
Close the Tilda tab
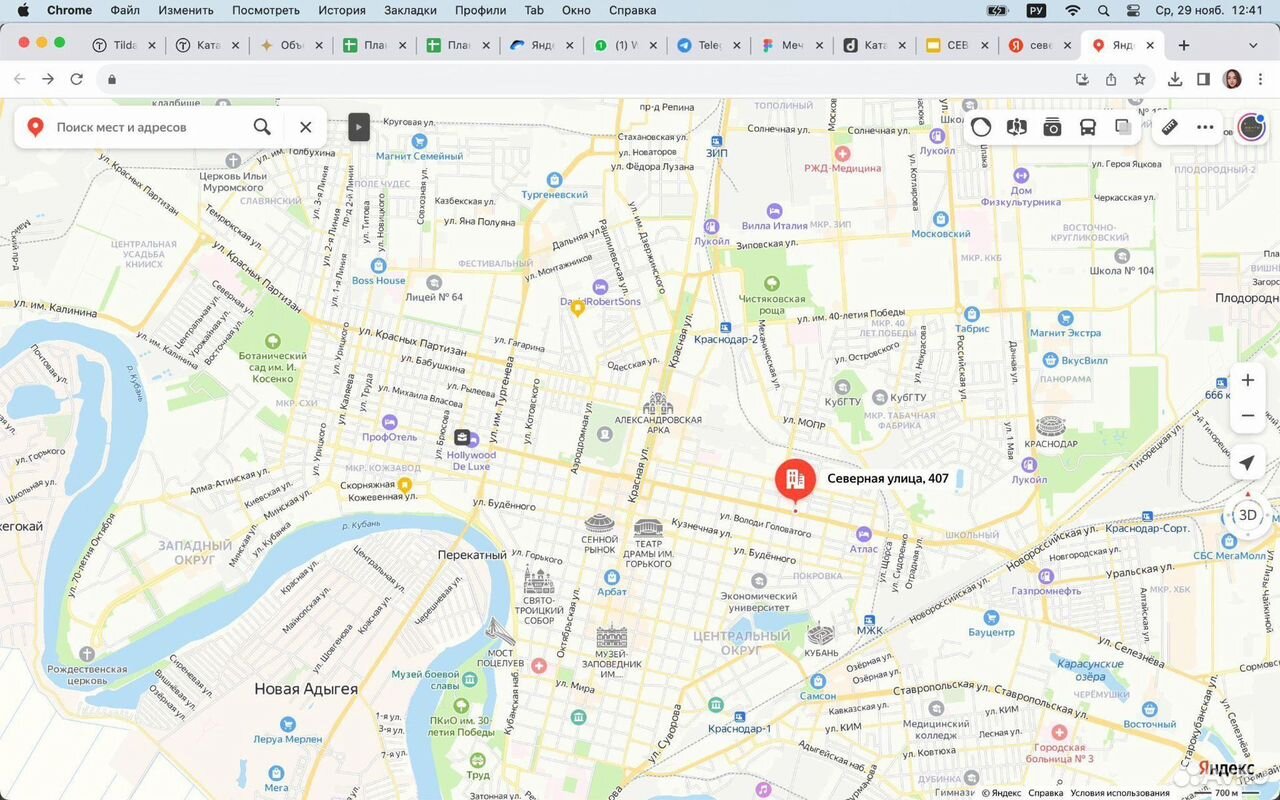point(152,45)
